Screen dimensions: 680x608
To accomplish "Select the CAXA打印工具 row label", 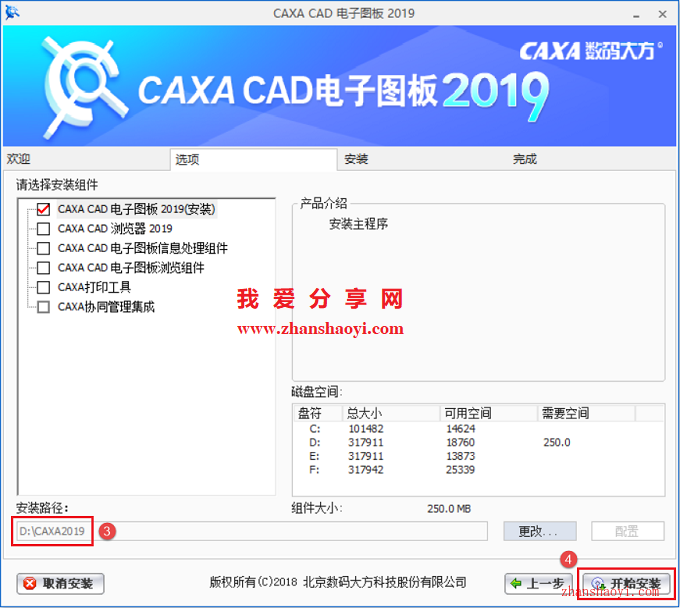I will (94, 288).
